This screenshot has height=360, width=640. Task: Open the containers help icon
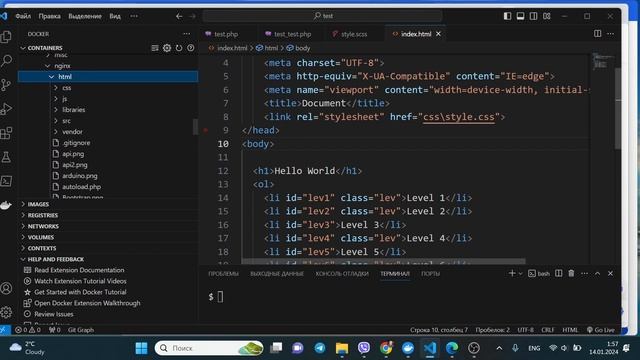pyautogui.click(x=191, y=48)
